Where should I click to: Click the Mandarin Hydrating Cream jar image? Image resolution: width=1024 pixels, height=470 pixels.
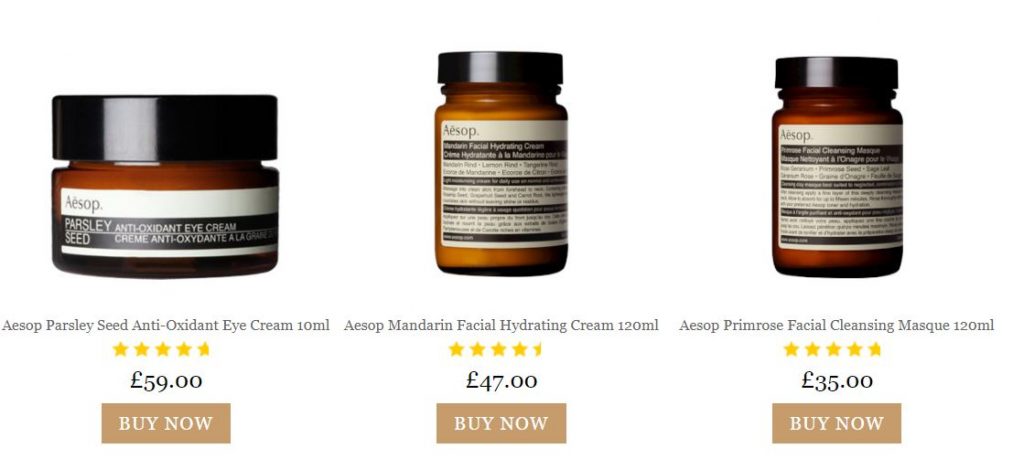[501, 164]
